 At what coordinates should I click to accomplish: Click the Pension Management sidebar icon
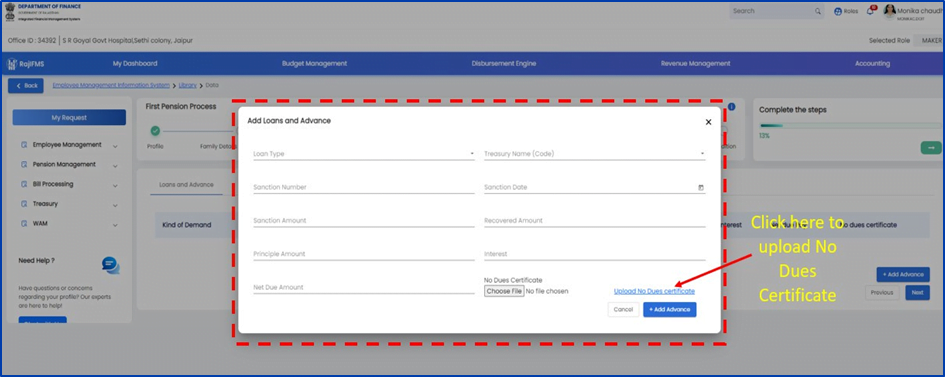point(24,164)
